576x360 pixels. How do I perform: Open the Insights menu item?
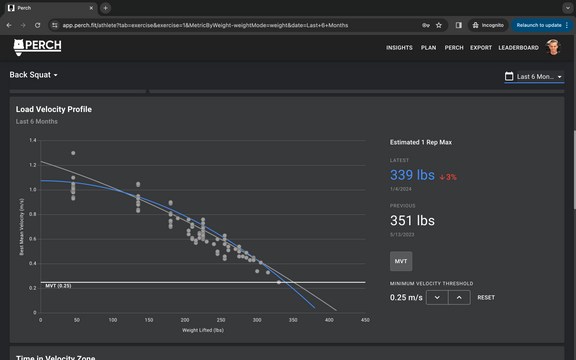[x=399, y=48]
